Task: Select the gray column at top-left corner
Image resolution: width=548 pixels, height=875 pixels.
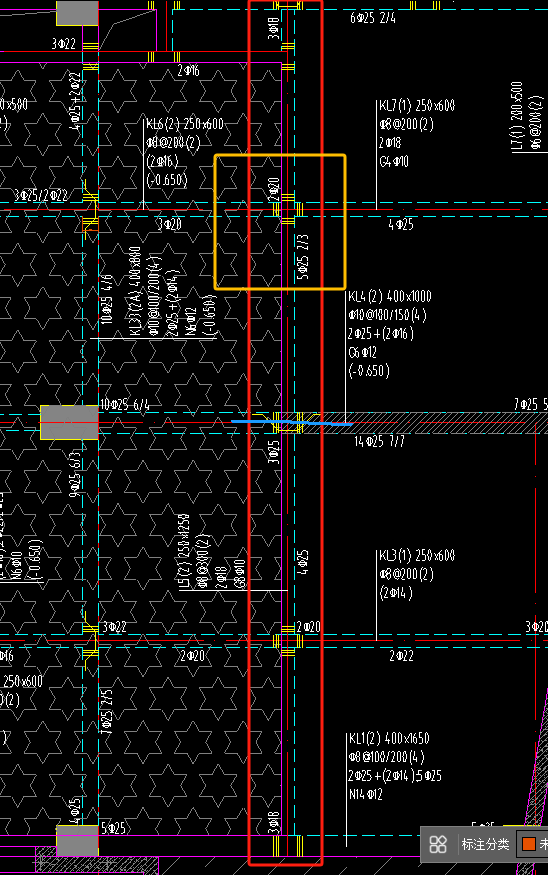Action: [x=77, y=12]
